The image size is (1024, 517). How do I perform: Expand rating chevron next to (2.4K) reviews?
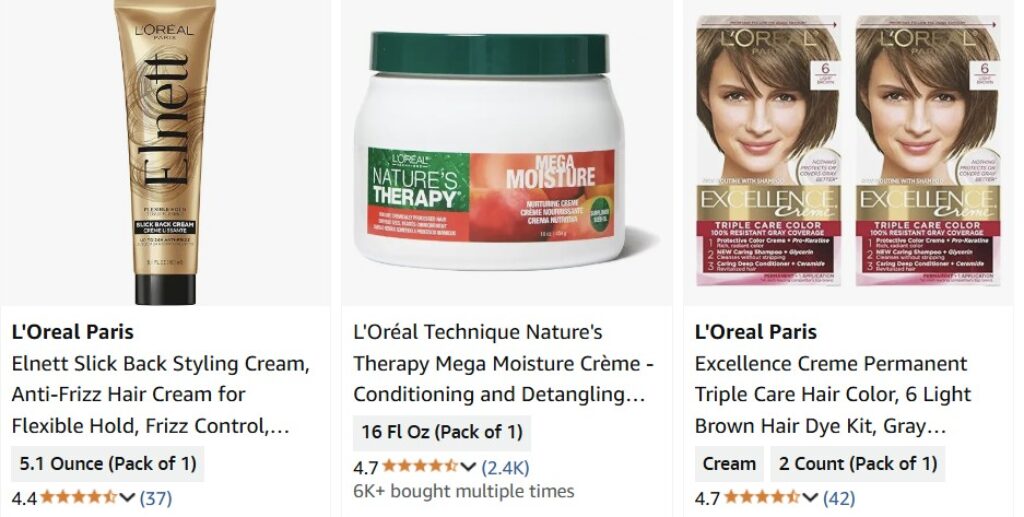468,467
